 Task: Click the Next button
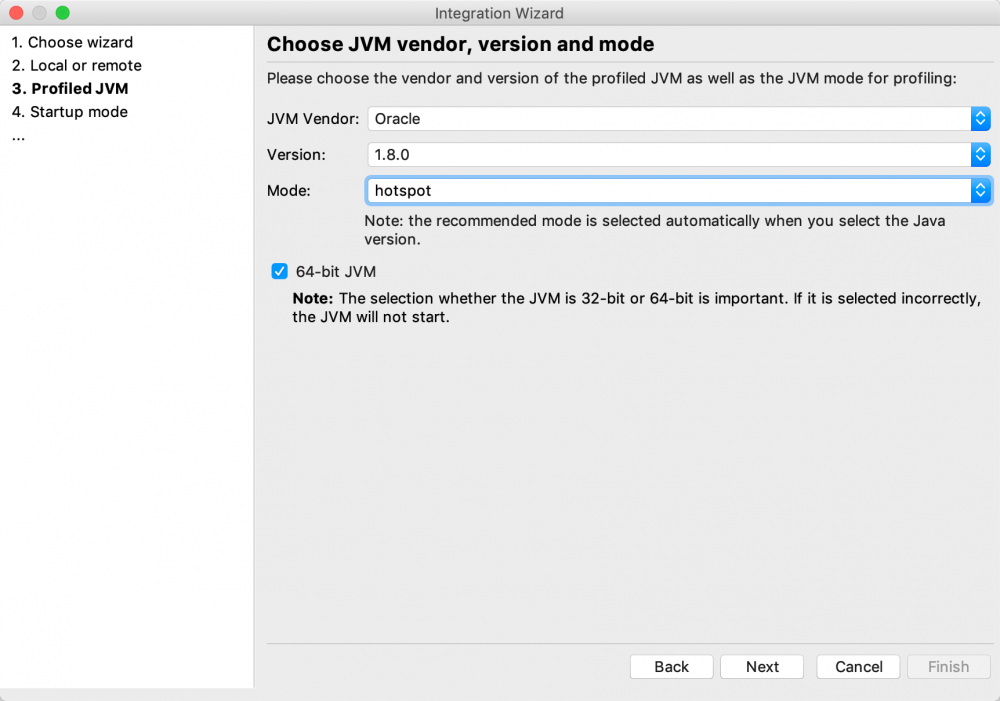click(761, 666)
